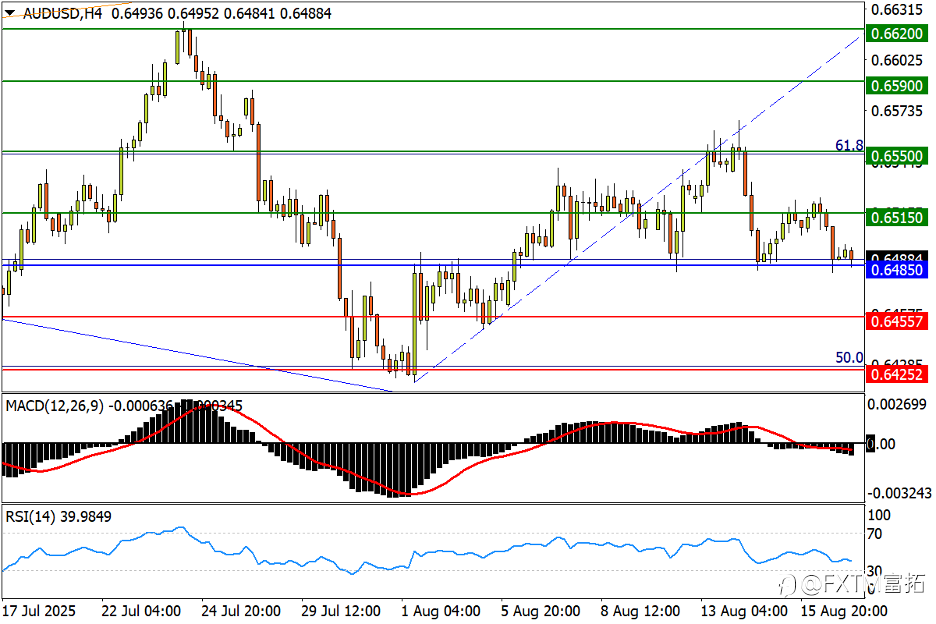The width and height of the screenshot is (936, 624).
Task: Select the 0.65500 green price level label
Action: [897, 156]
